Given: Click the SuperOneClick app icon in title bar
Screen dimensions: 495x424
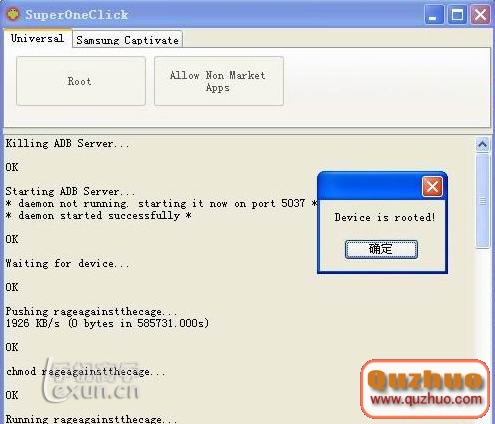Looking at the screenshot, I should click(13, 14).
